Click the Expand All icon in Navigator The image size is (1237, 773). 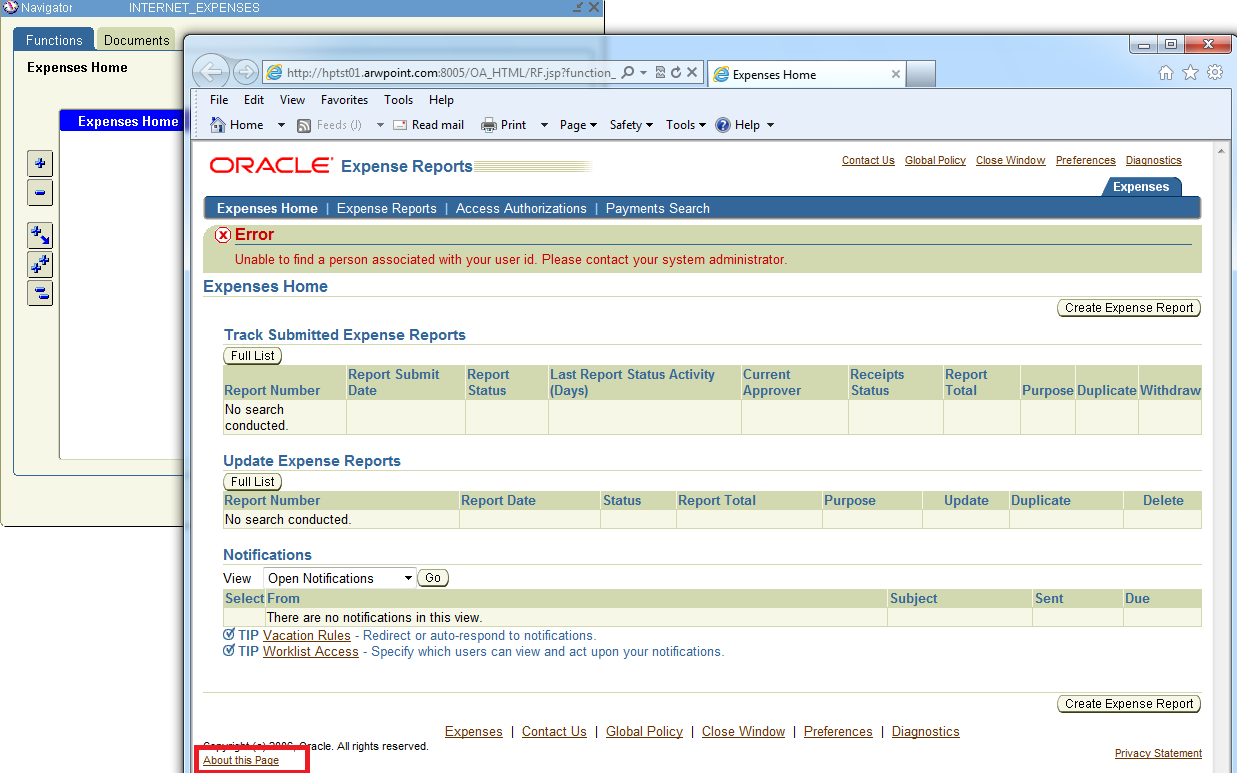point(40,265)
